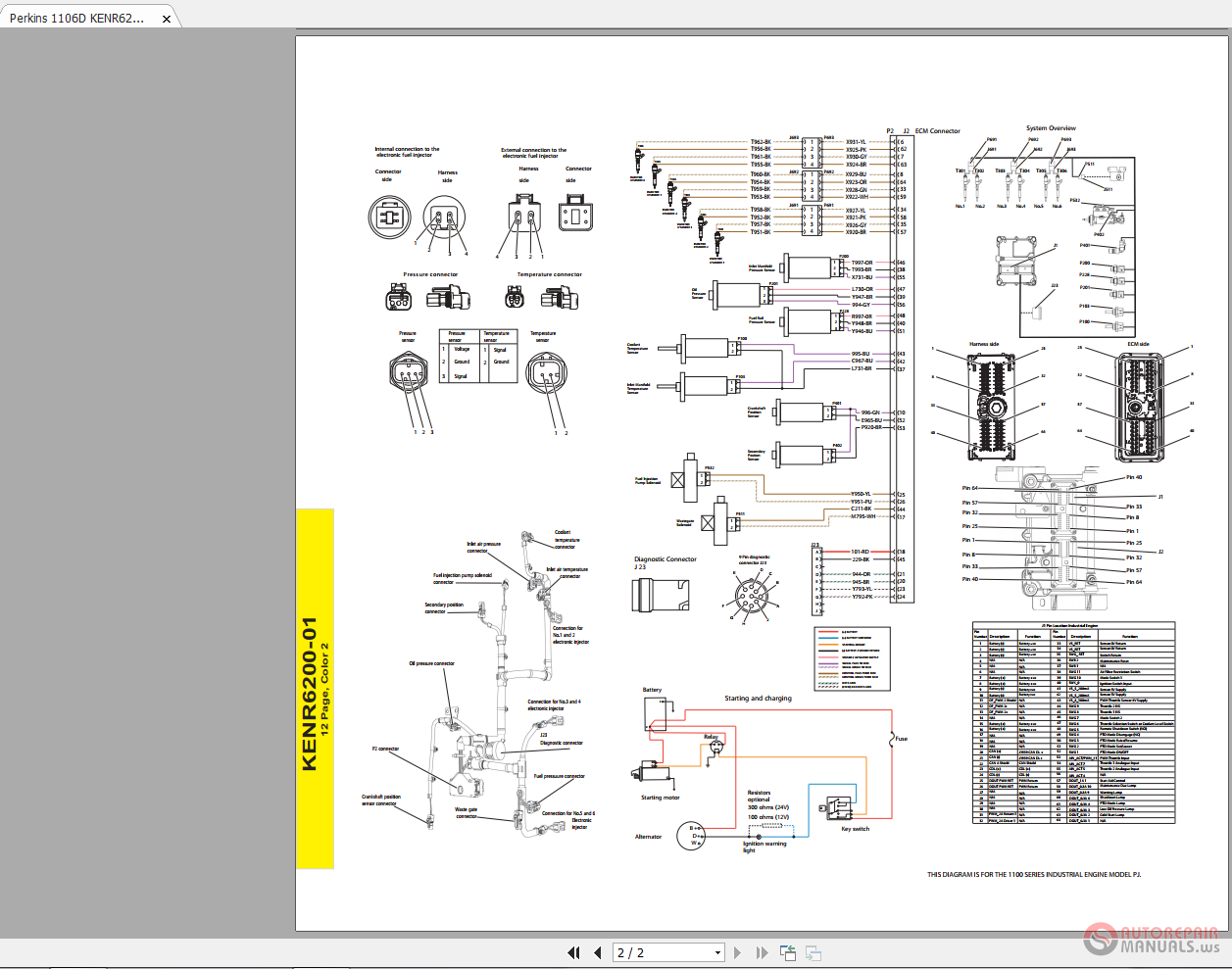This screenshot has width=1232, height=969.
Task: Click the 'Pressure connector' label
Action: (x=430, y=274)
